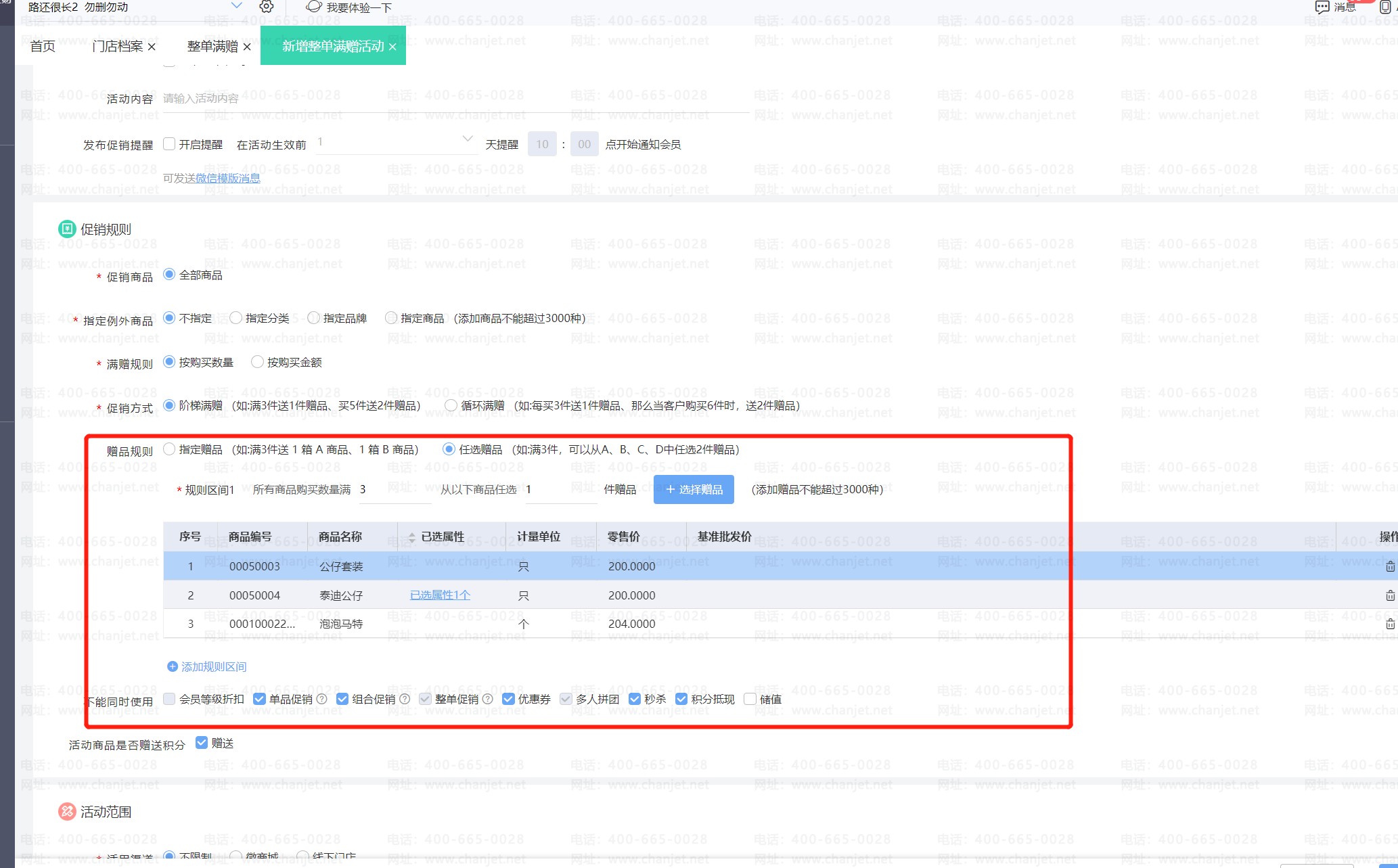Check the 会员等级折扣 checkbox
Viewport: 1398px width, 868px height.
pyautogui.click(x=170, y=699)
